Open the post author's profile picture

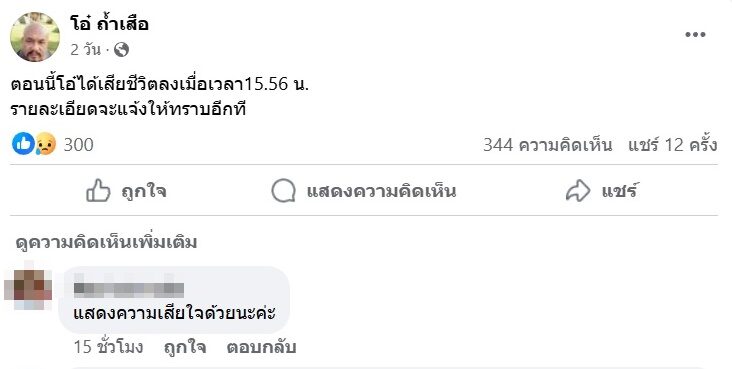(35, 37)
